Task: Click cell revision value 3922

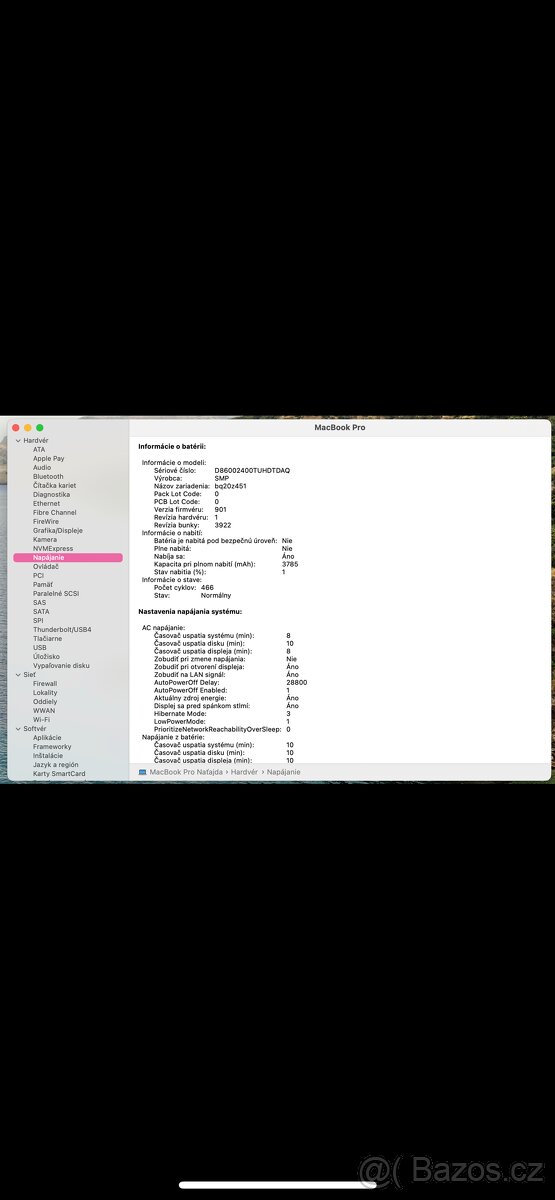Action: 222,525
